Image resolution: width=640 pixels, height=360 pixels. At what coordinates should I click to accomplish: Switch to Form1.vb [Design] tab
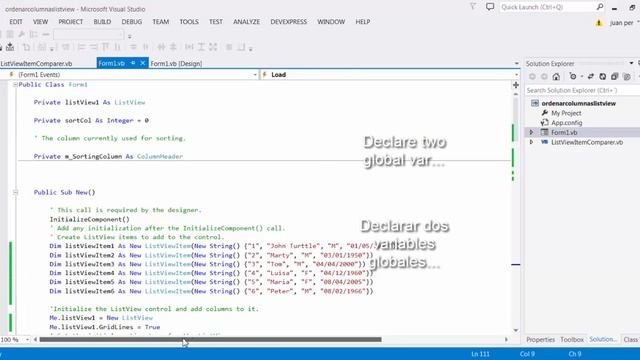(176, 64)
